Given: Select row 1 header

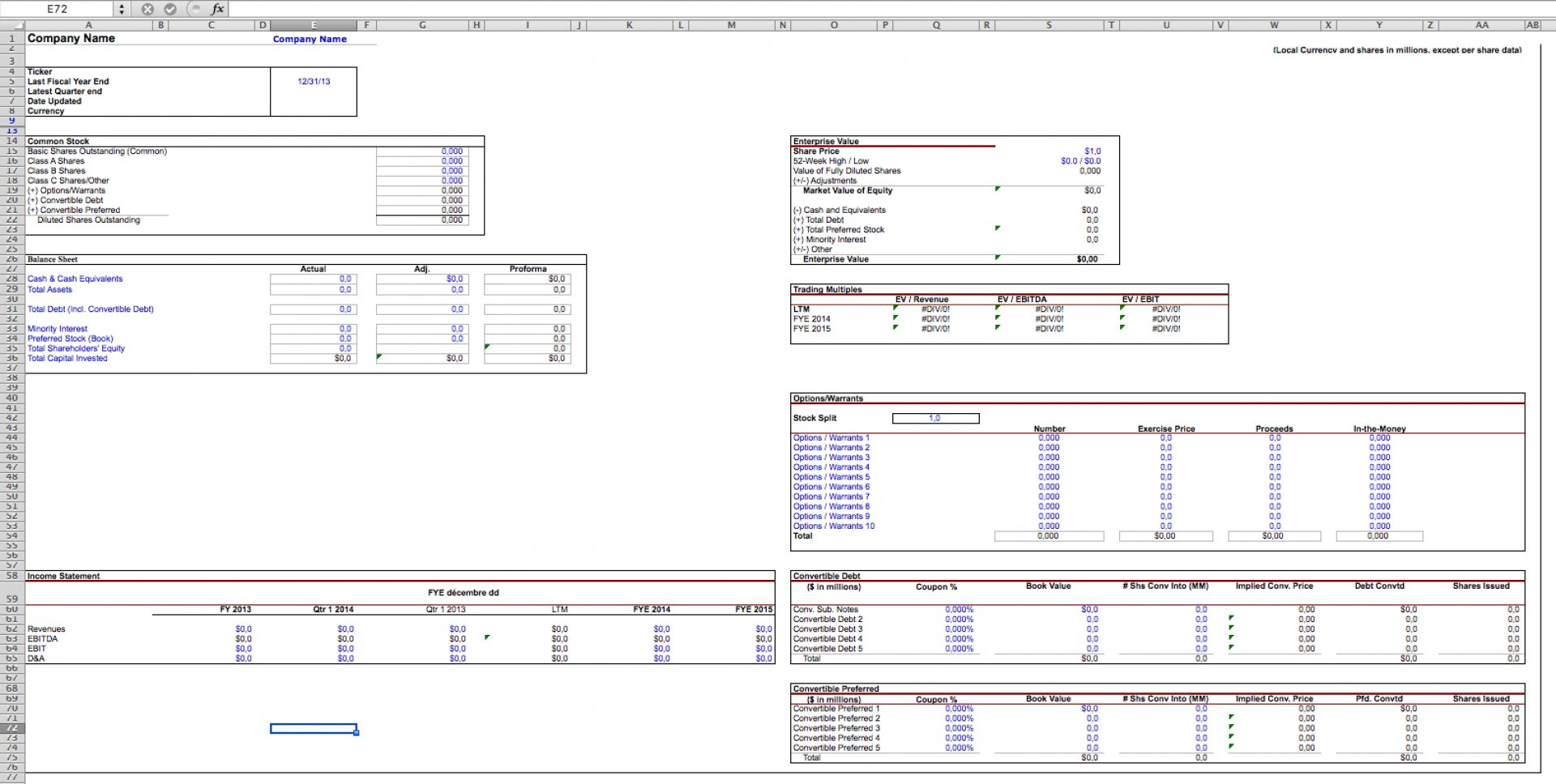Looking at the screenshot, I should 12,38.
